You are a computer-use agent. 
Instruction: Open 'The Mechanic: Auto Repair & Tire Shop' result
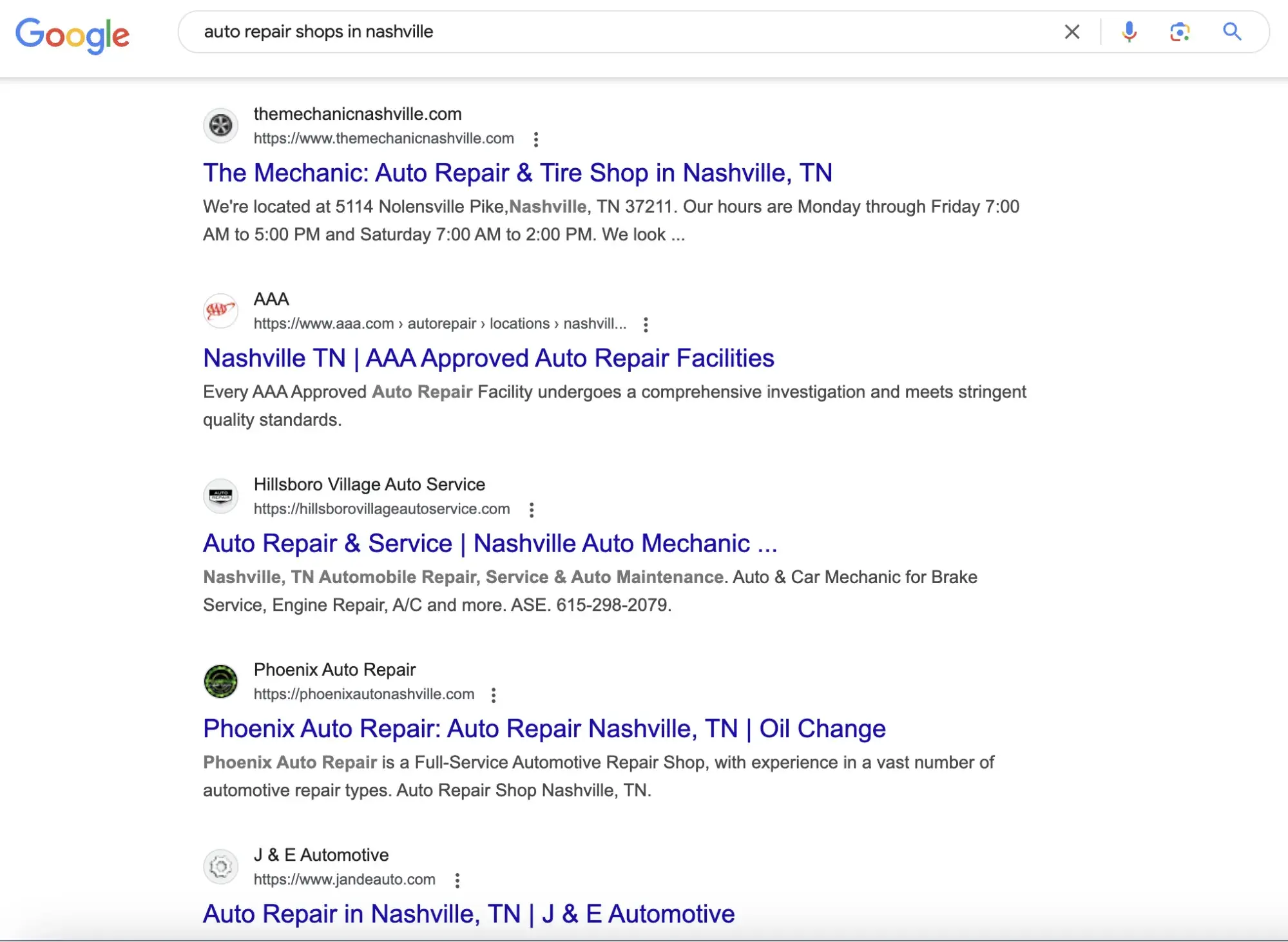[517, 173]
